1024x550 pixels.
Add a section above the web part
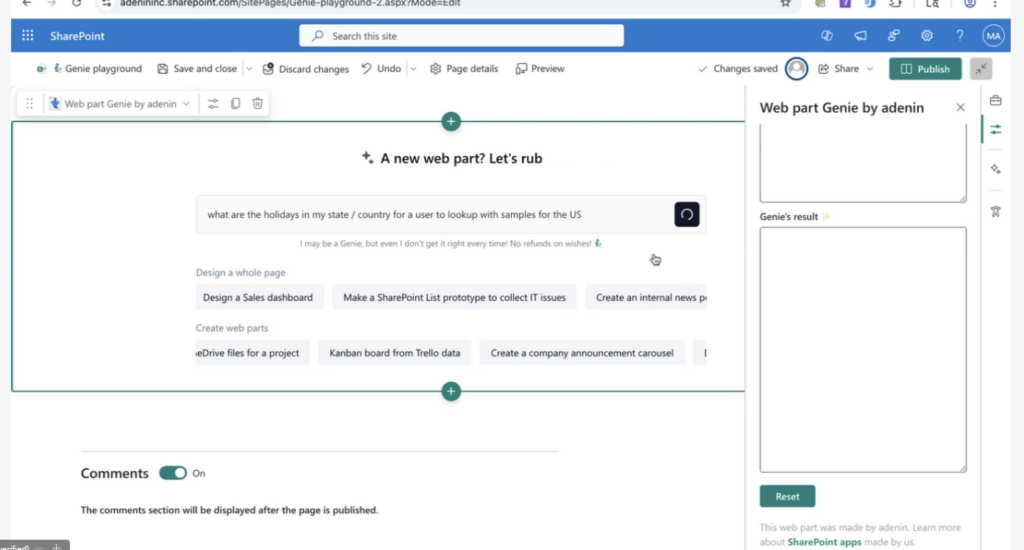point(451,121)
